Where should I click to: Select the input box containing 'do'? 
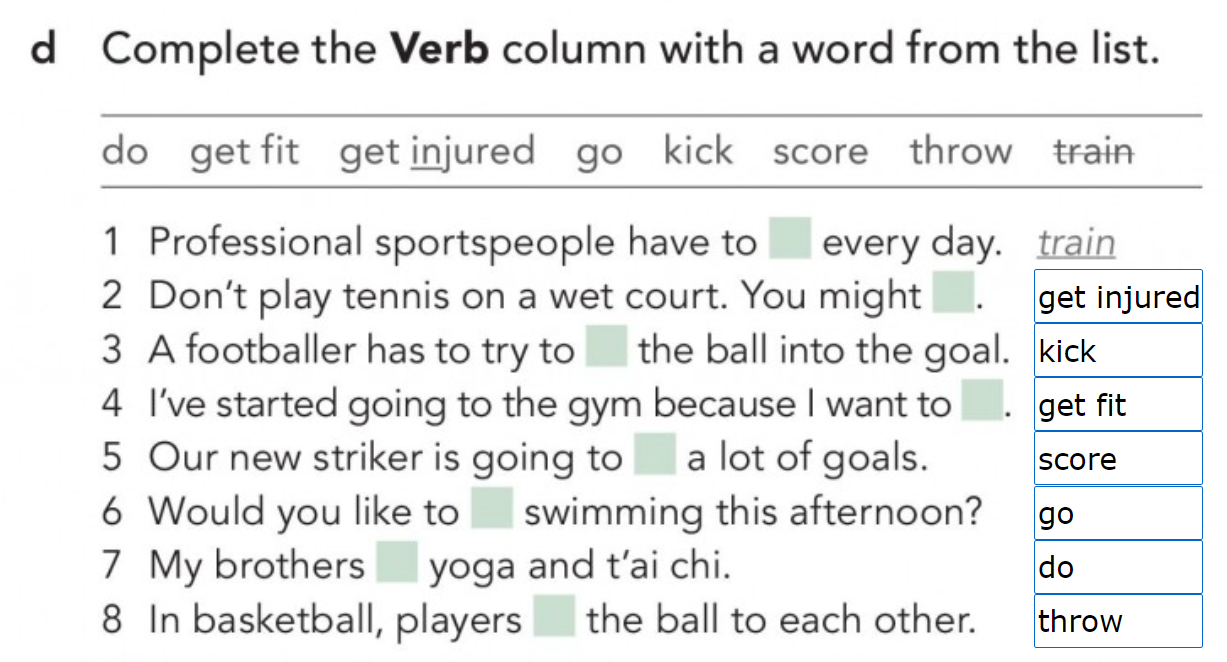[x=1118, y=567]
